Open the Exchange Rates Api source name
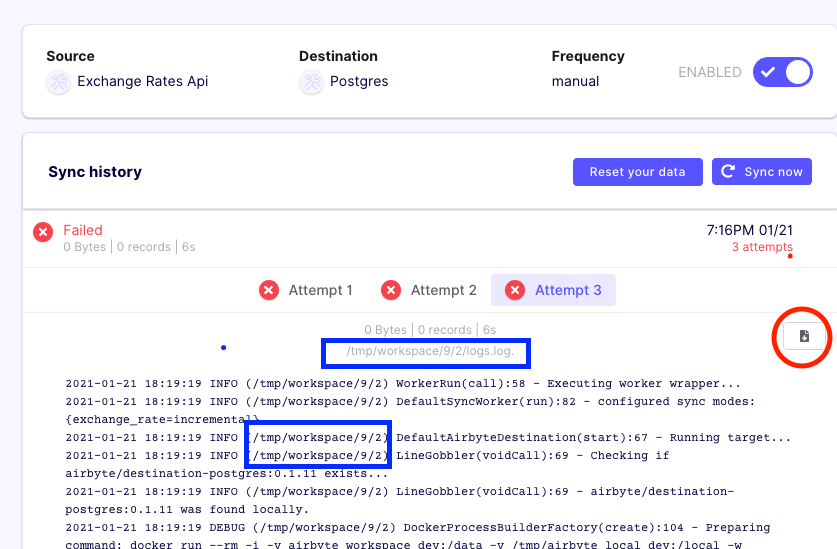837x549 pixels. 143,82
